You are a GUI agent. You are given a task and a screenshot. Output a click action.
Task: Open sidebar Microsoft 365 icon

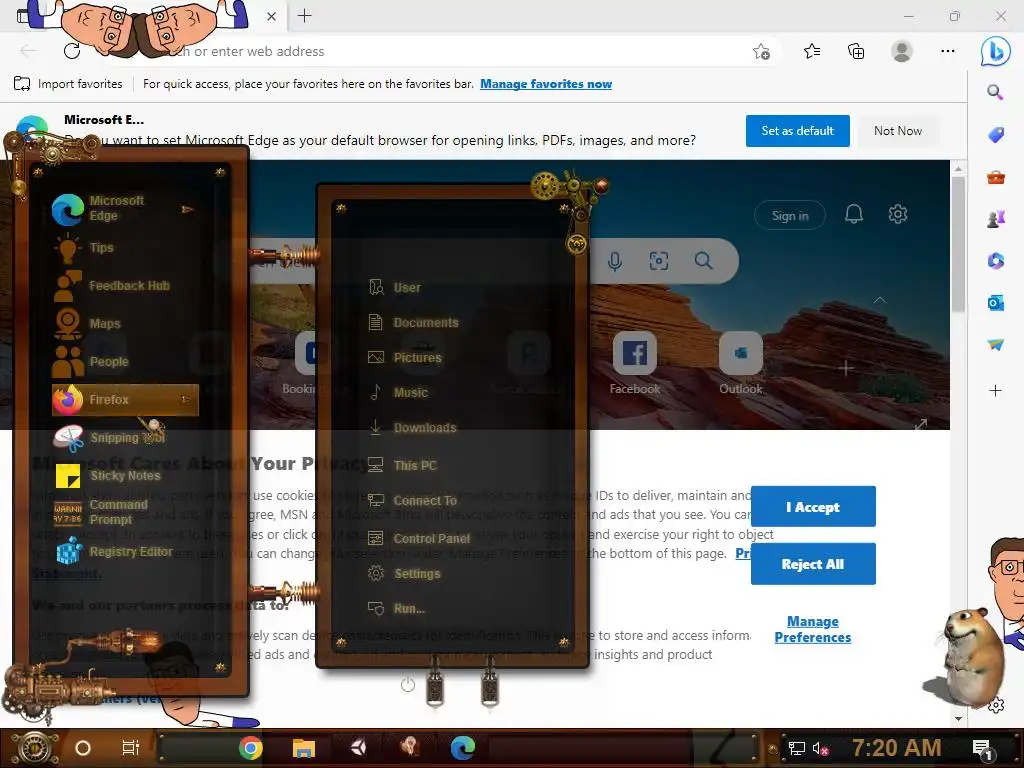995,261
